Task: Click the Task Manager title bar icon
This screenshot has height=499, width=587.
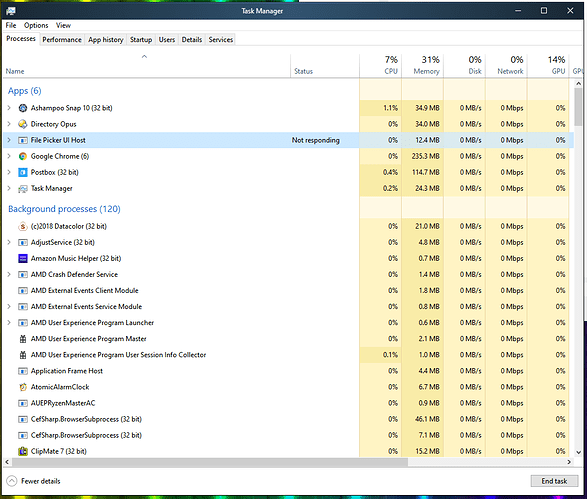Action: (11, 11)
